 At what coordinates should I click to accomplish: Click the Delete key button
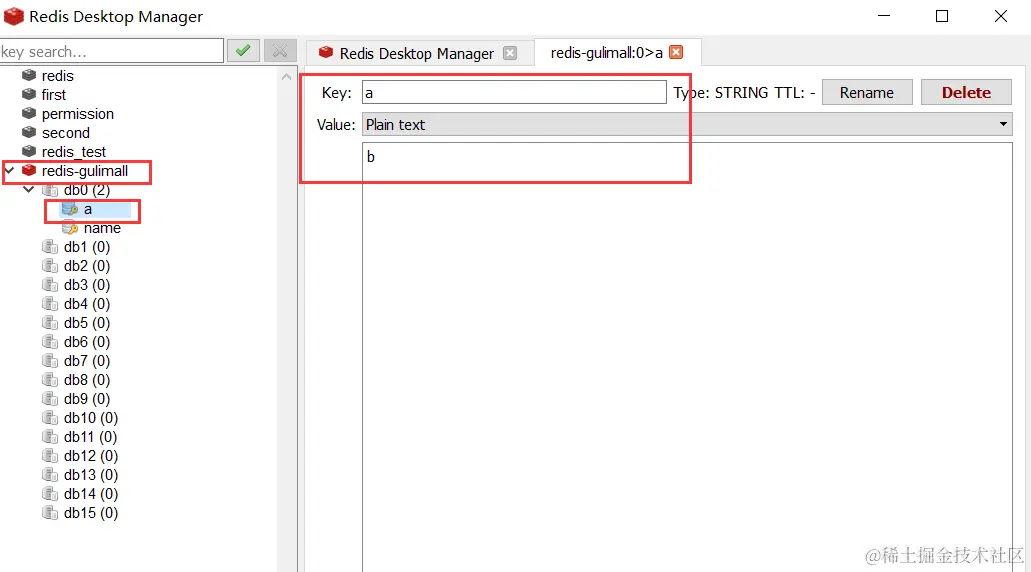click(x=966, y=93)
